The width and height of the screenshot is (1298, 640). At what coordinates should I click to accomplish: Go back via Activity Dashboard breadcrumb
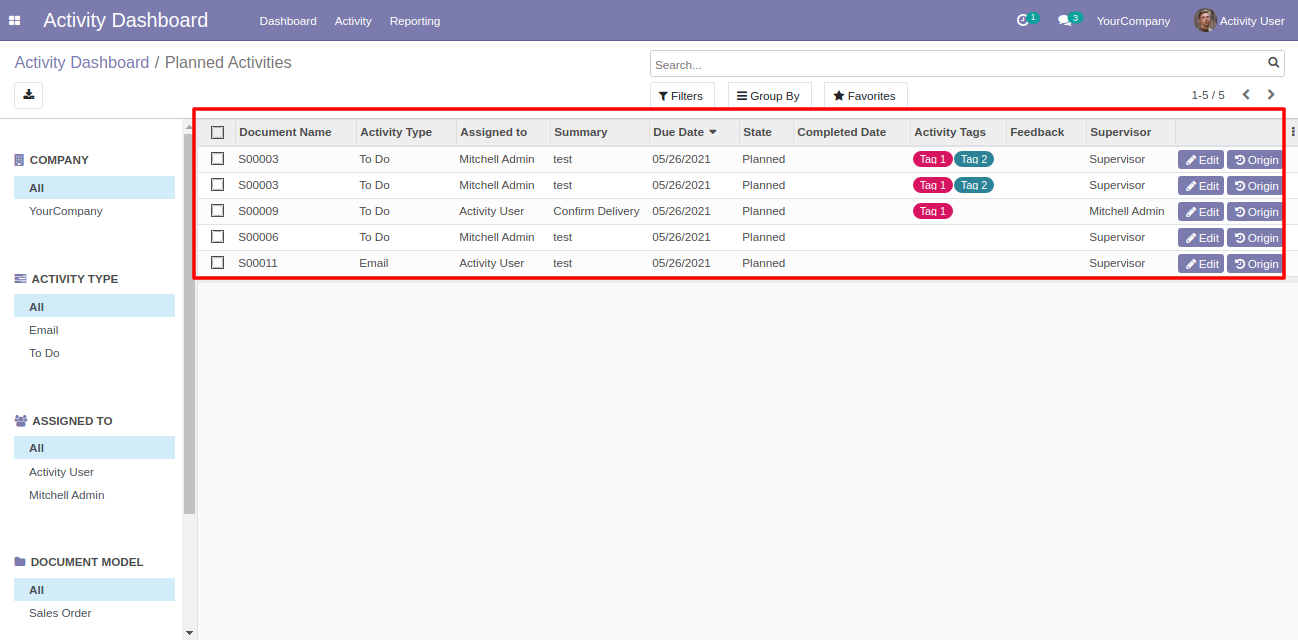coord(81,62)
